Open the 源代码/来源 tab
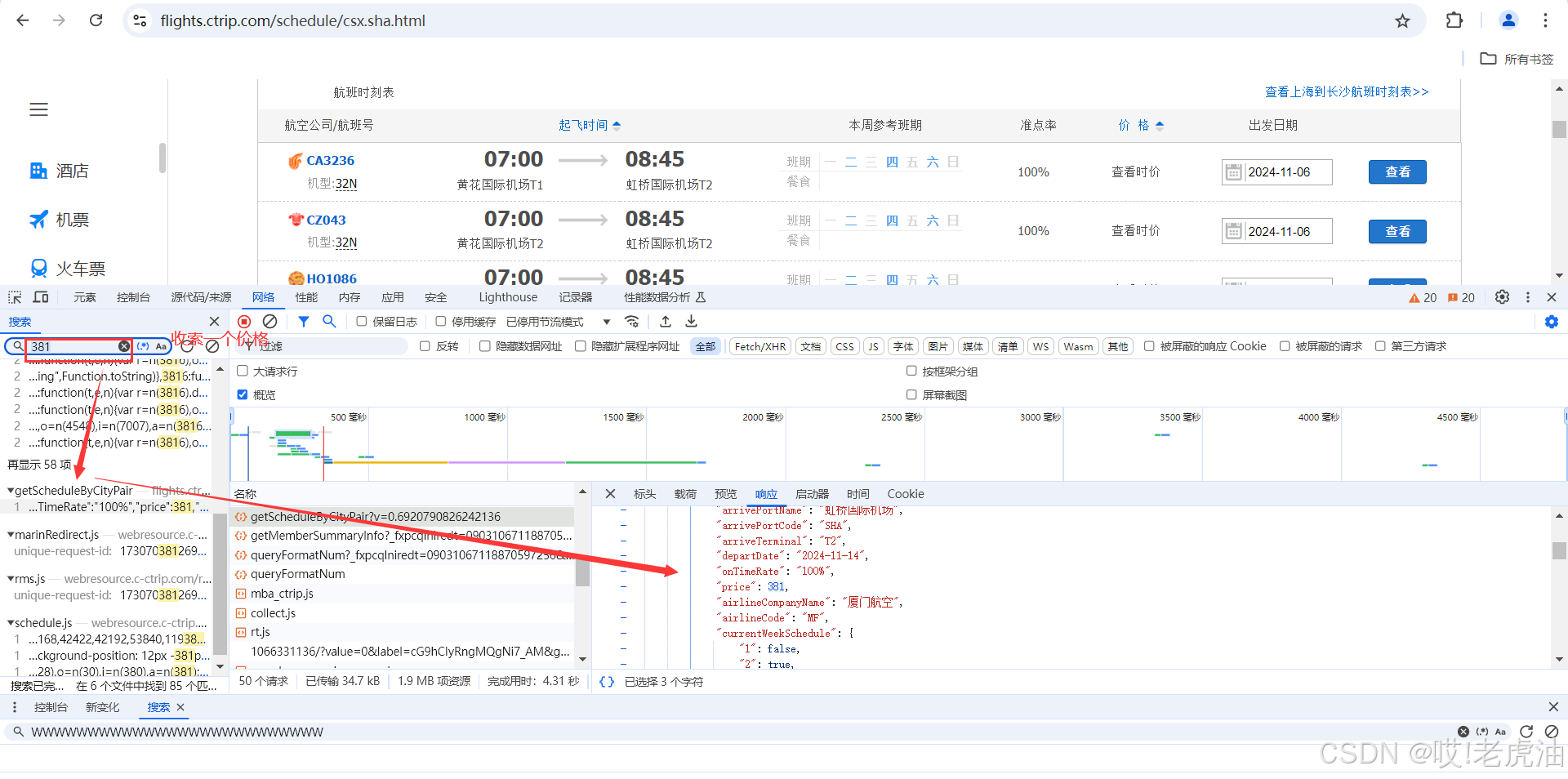The height and width of the screenshot is (779, 1568). click(x=201, y=297)
